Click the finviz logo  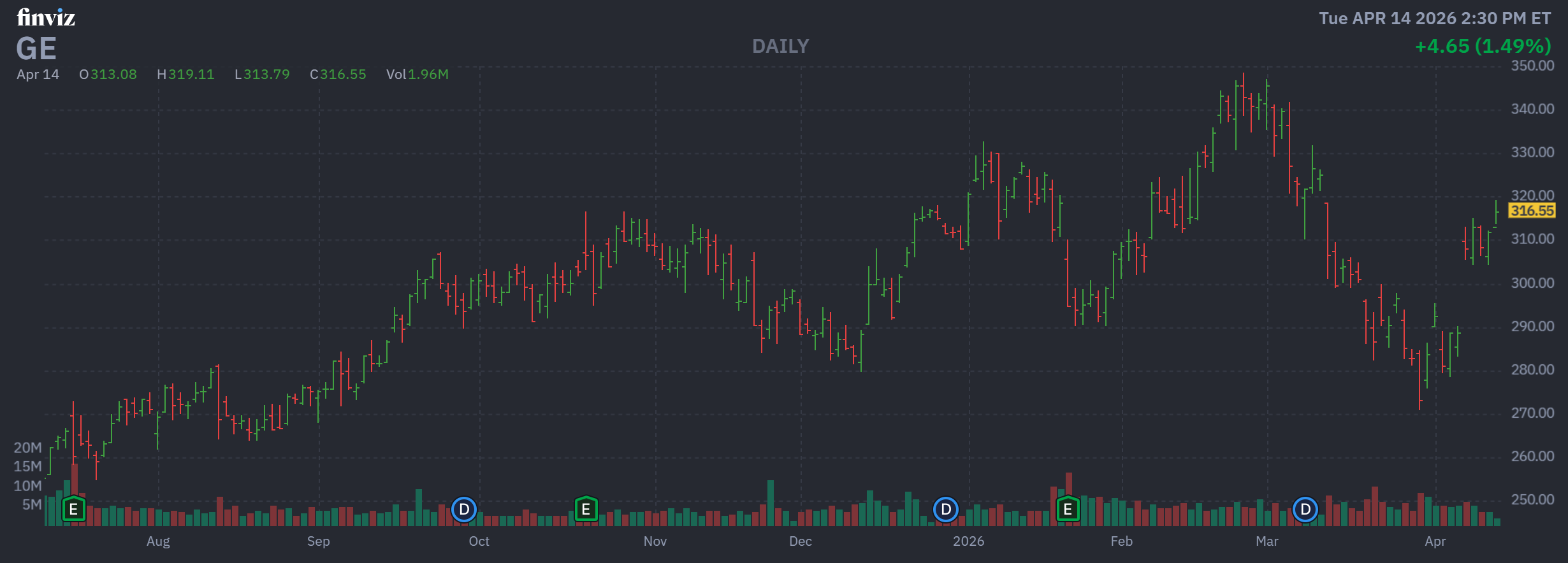[46, 17]
